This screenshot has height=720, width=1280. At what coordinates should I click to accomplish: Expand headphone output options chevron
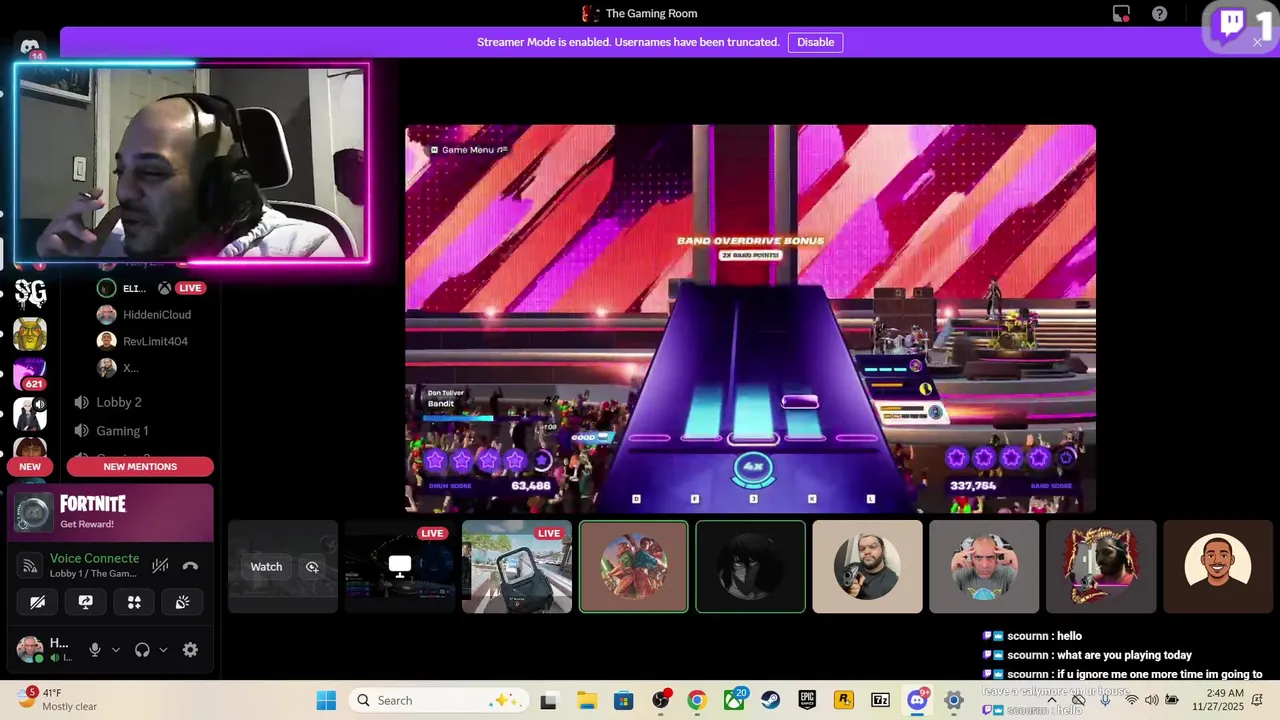coord(163,650)
